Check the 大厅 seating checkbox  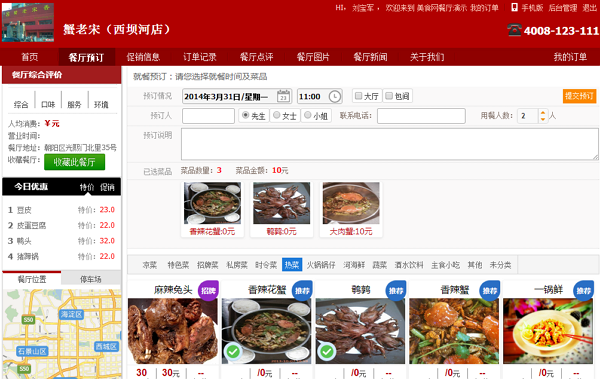(x=359, y=96)
